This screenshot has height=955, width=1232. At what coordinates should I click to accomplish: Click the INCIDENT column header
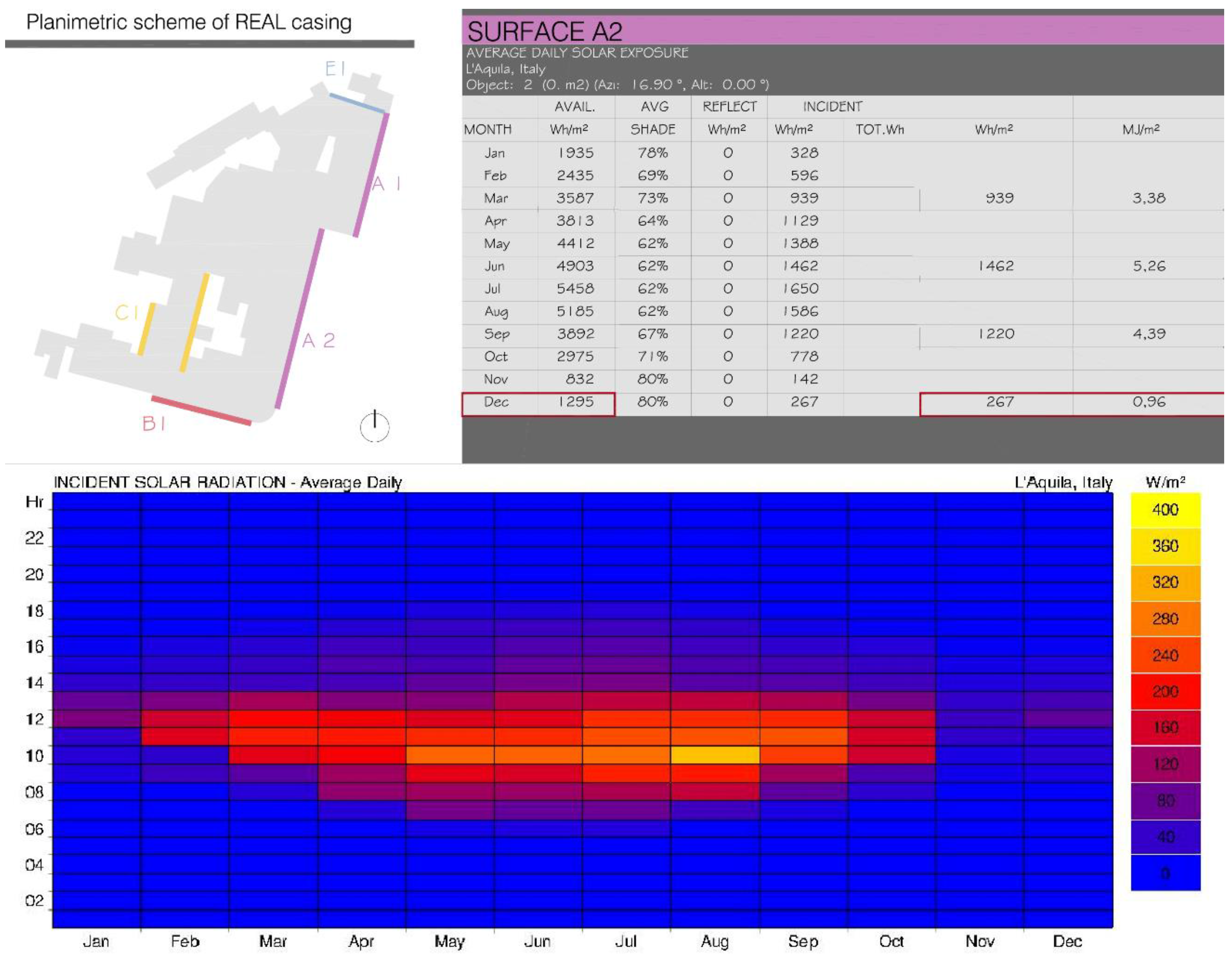pyautogui.click(x=832, y=107)
